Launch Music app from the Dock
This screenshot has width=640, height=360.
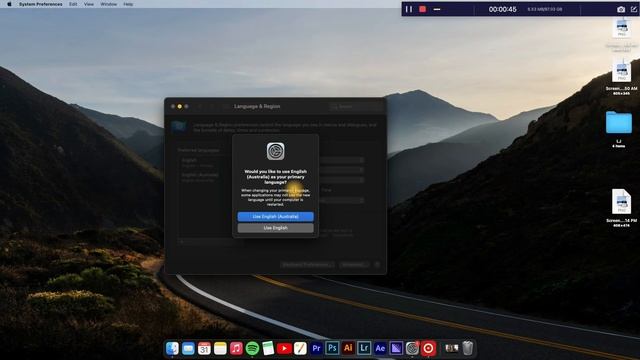[x=236, y=348]
